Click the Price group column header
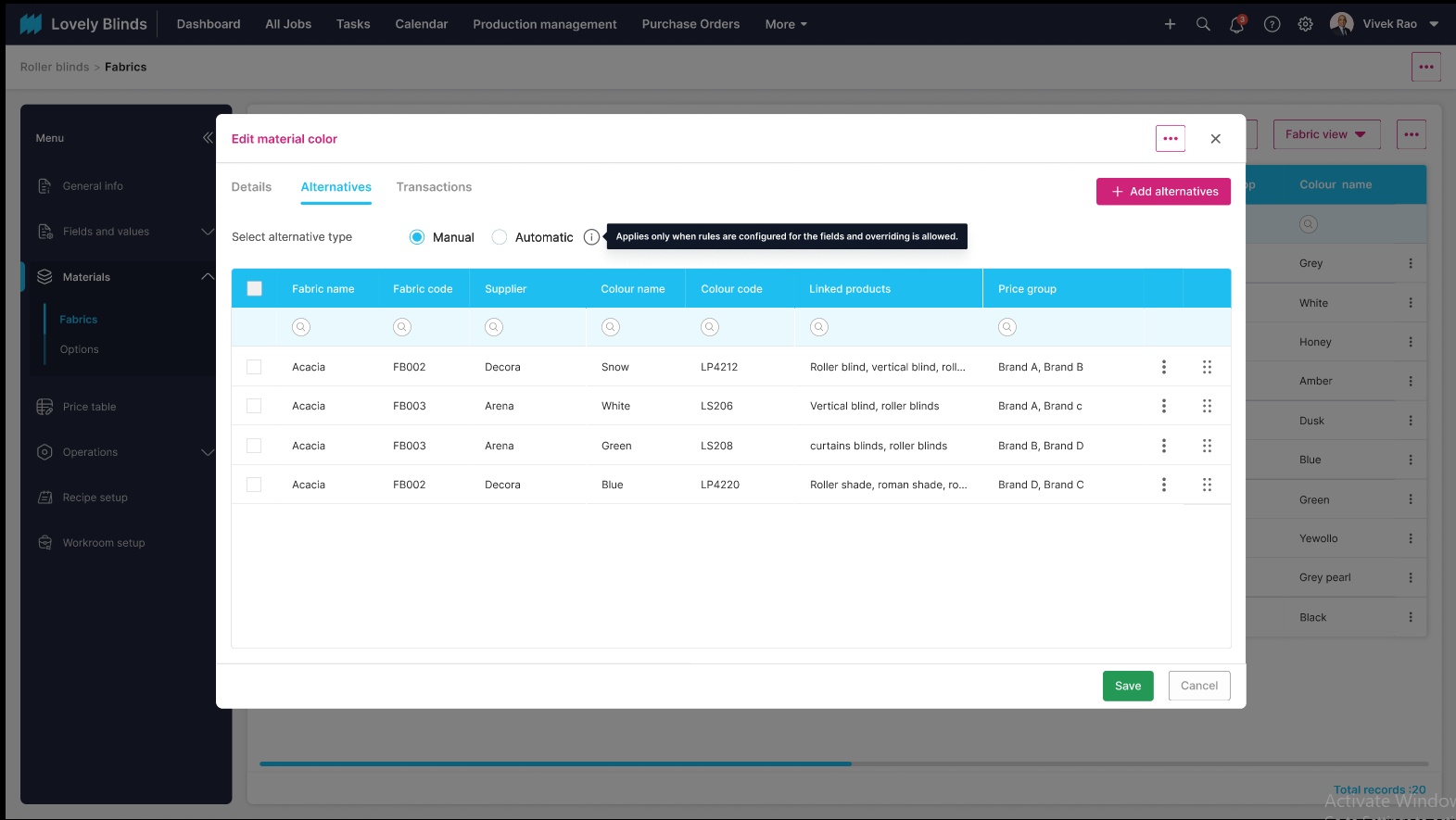Screen dimensions: 1456x820 coord(1027,289)
